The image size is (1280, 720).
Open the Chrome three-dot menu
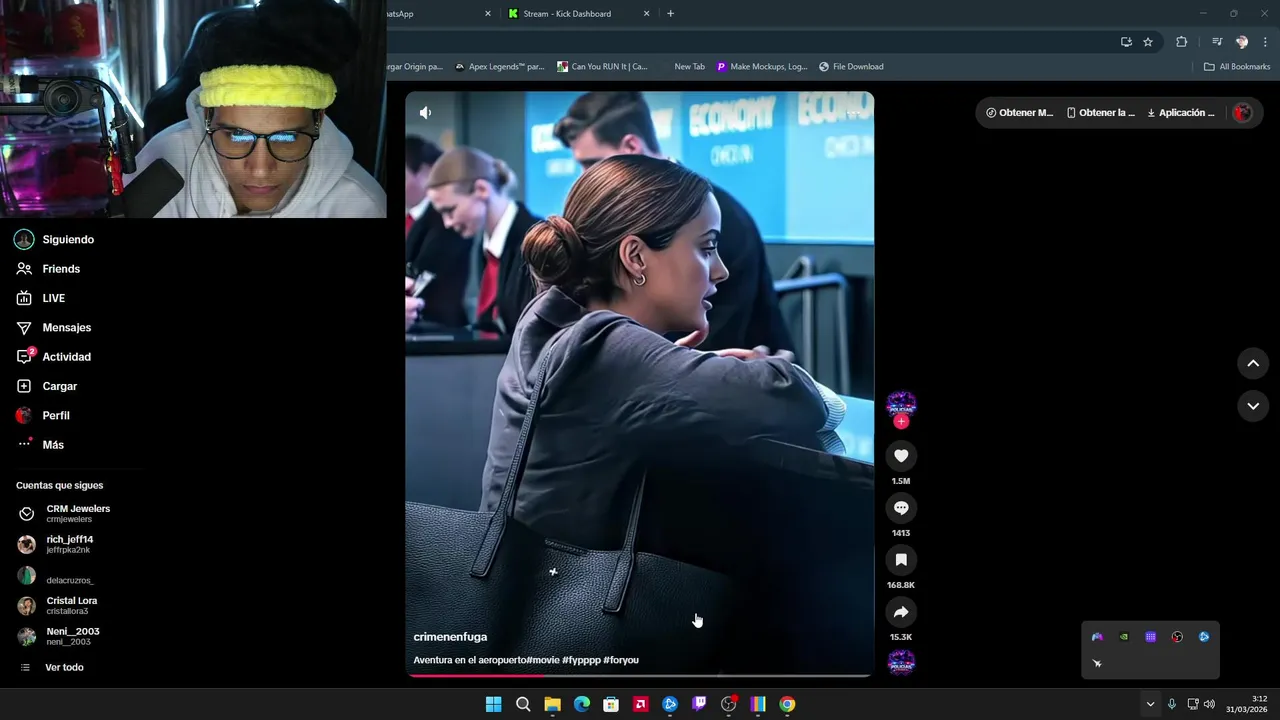pos(1266,42)
